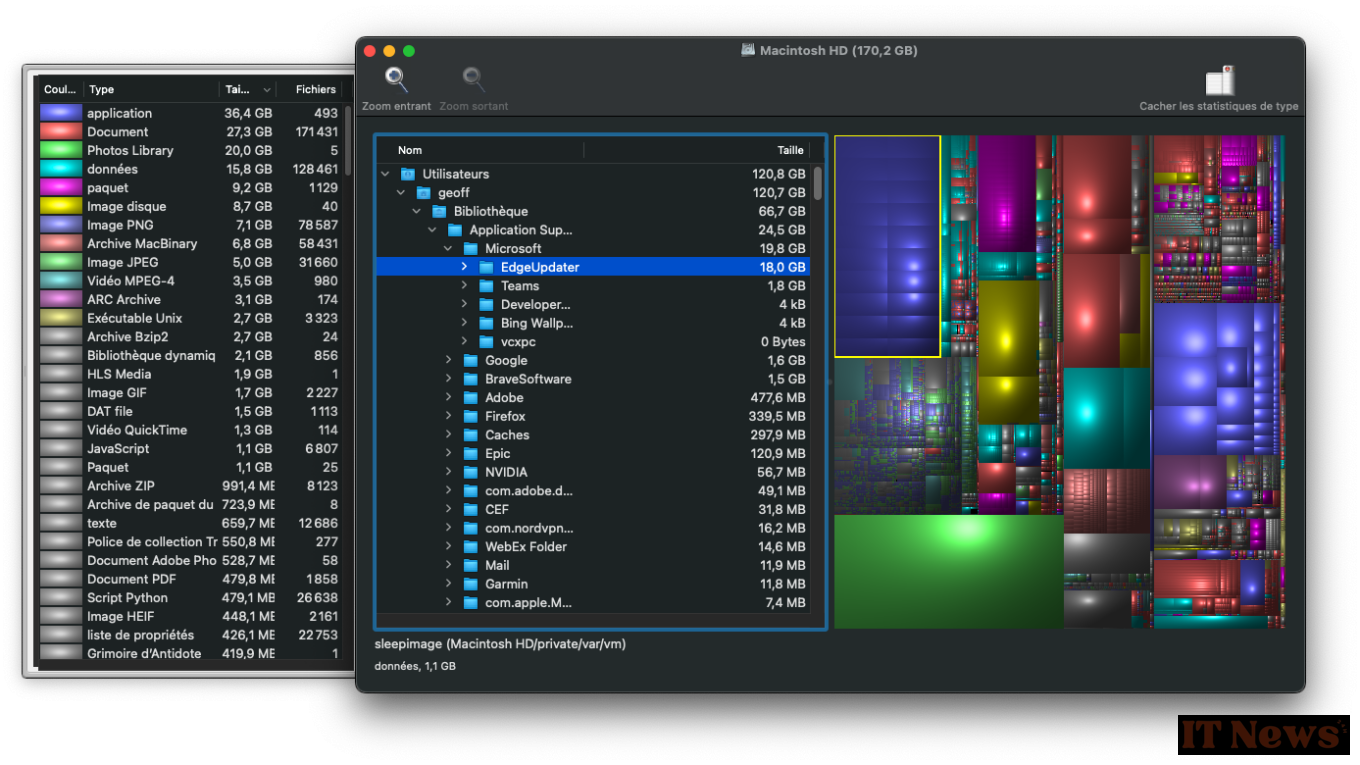Click the large green treemap block
The width and height of the screenshot is (1360, 765).
tap(948, 572)
